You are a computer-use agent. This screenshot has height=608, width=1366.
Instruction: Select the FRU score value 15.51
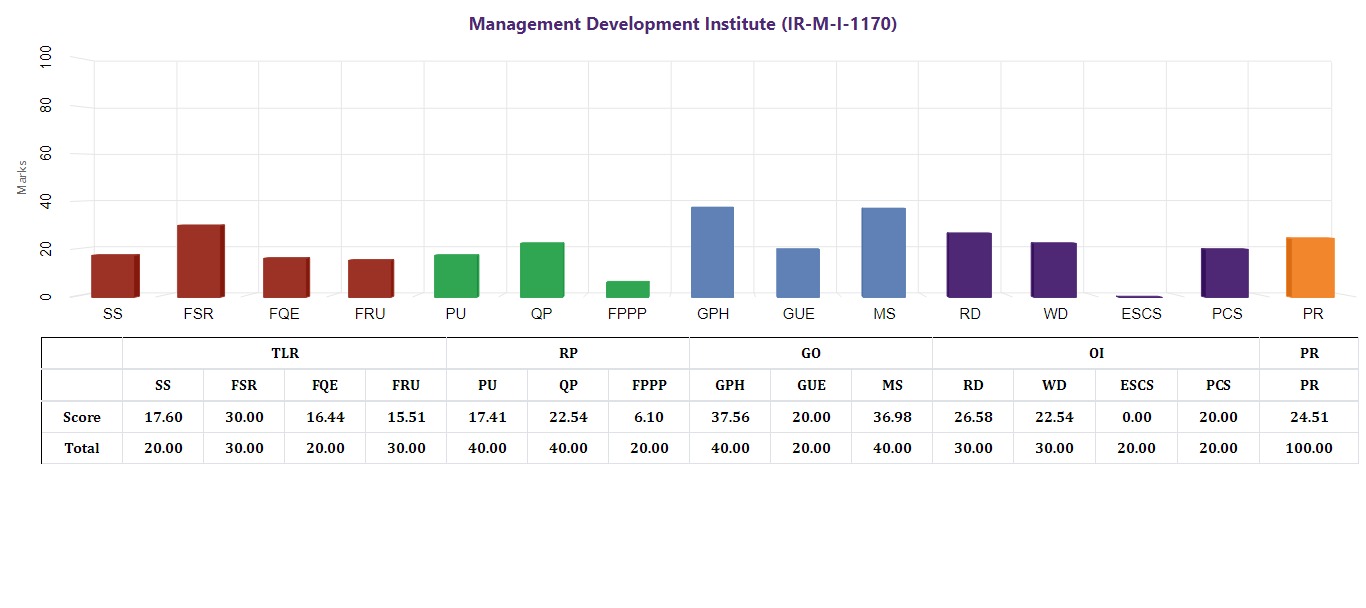pos(406,417)
